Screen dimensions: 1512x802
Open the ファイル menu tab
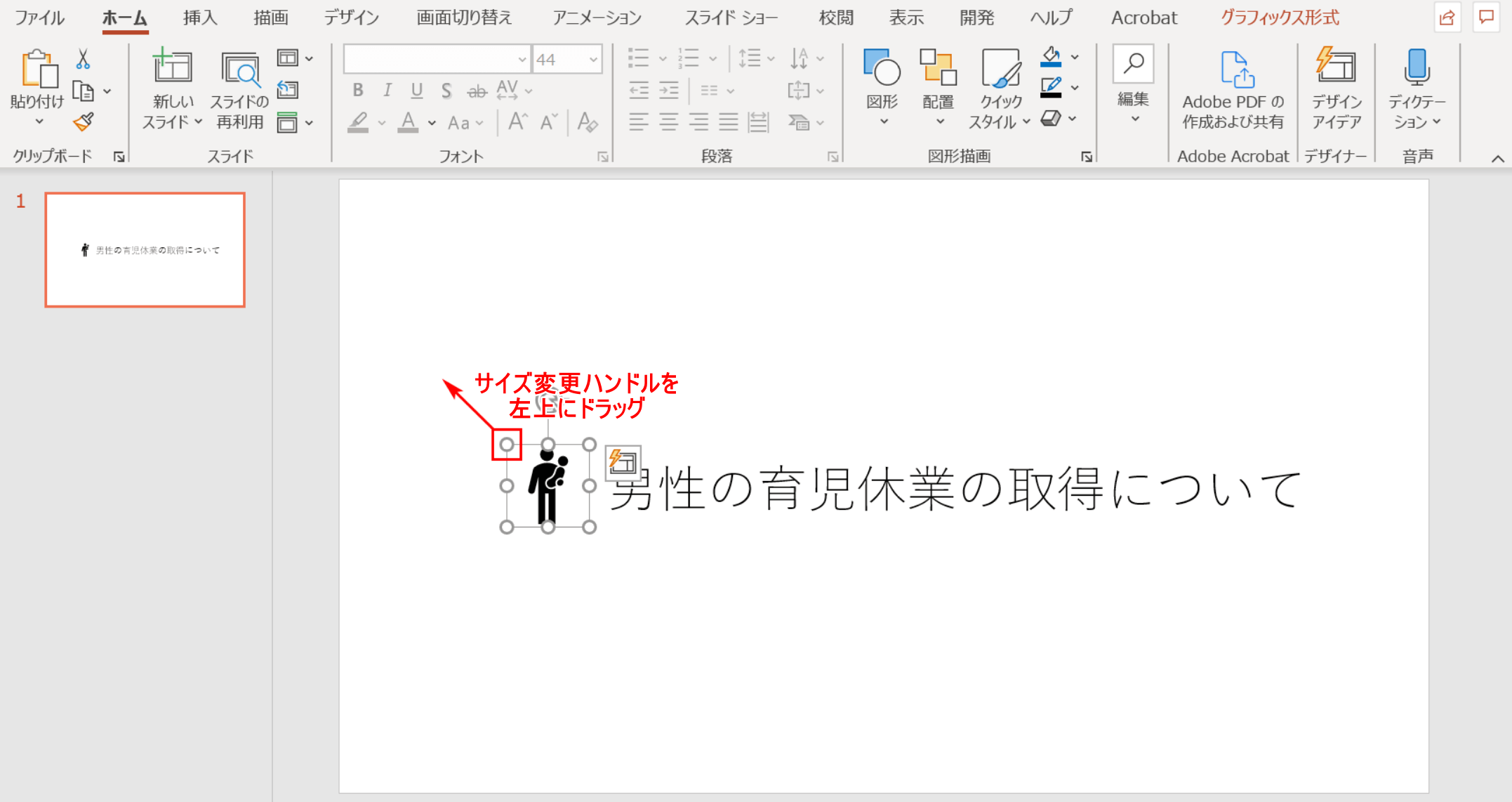39,18
